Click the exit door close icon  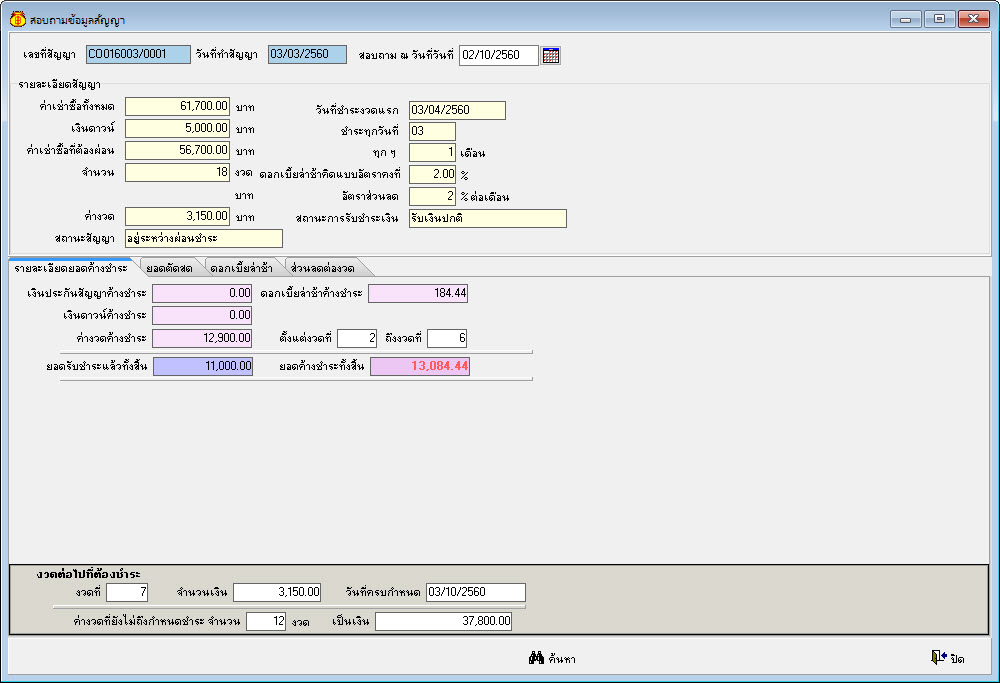tap(939, 657)
